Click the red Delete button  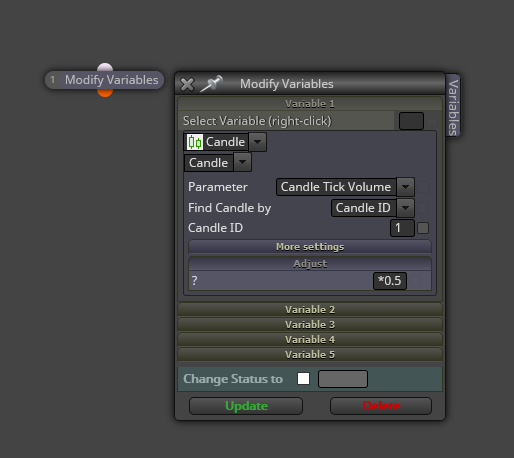point(381,406)
